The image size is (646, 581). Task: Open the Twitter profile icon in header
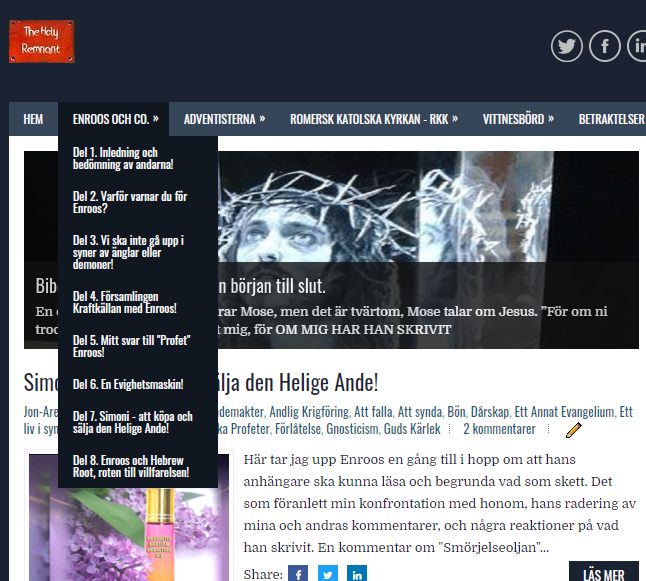coord(566,46)
